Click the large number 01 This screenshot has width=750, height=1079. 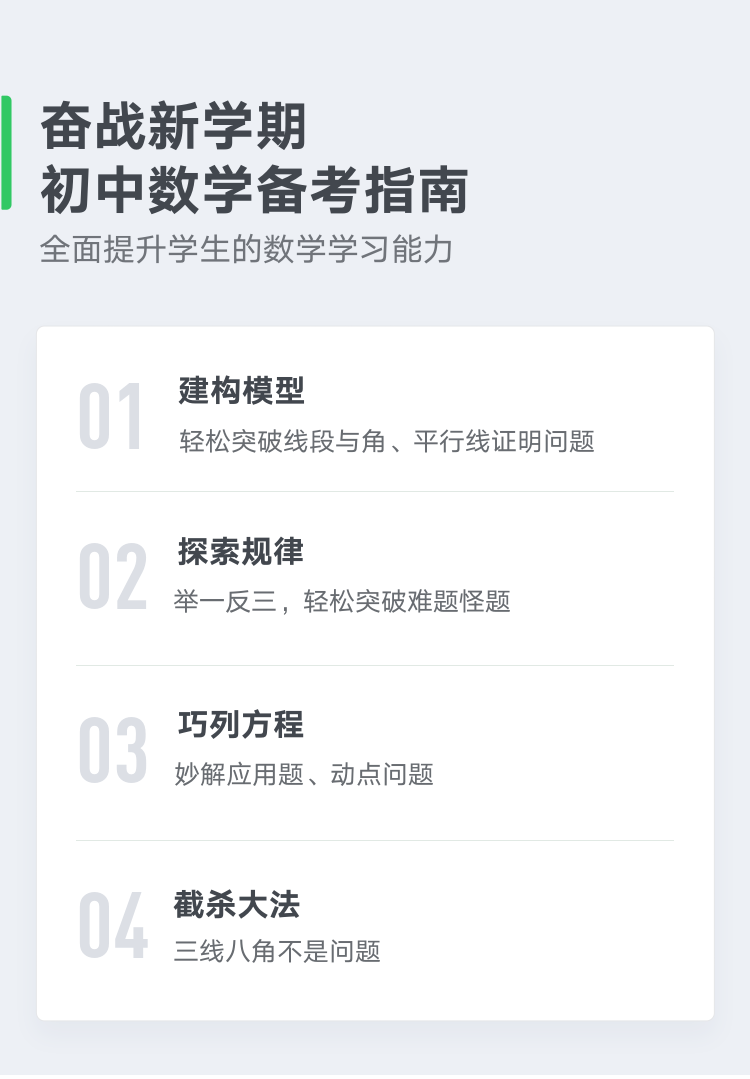click(x=111, y=416)
